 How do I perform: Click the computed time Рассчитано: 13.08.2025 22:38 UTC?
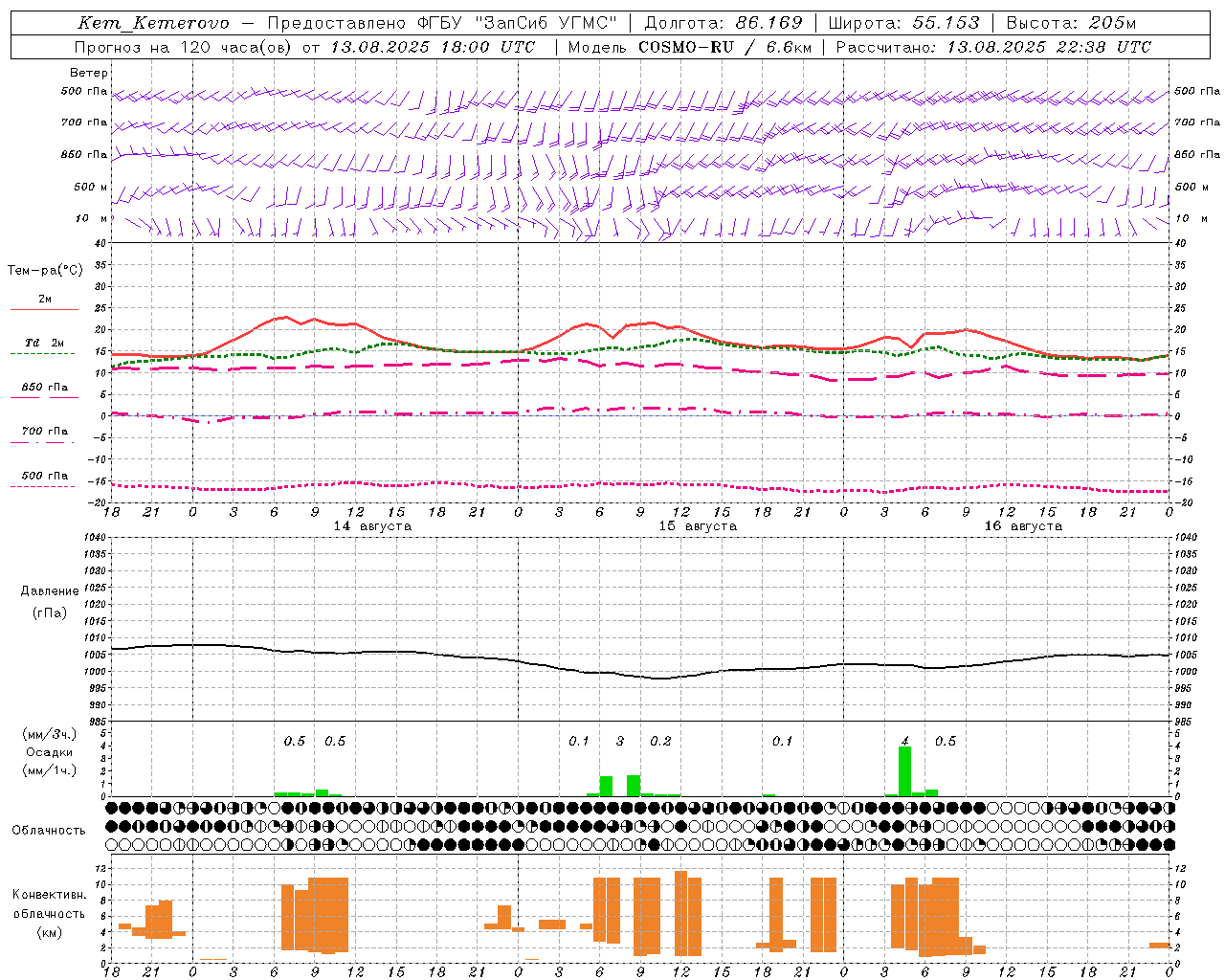[x=993, y=47]
